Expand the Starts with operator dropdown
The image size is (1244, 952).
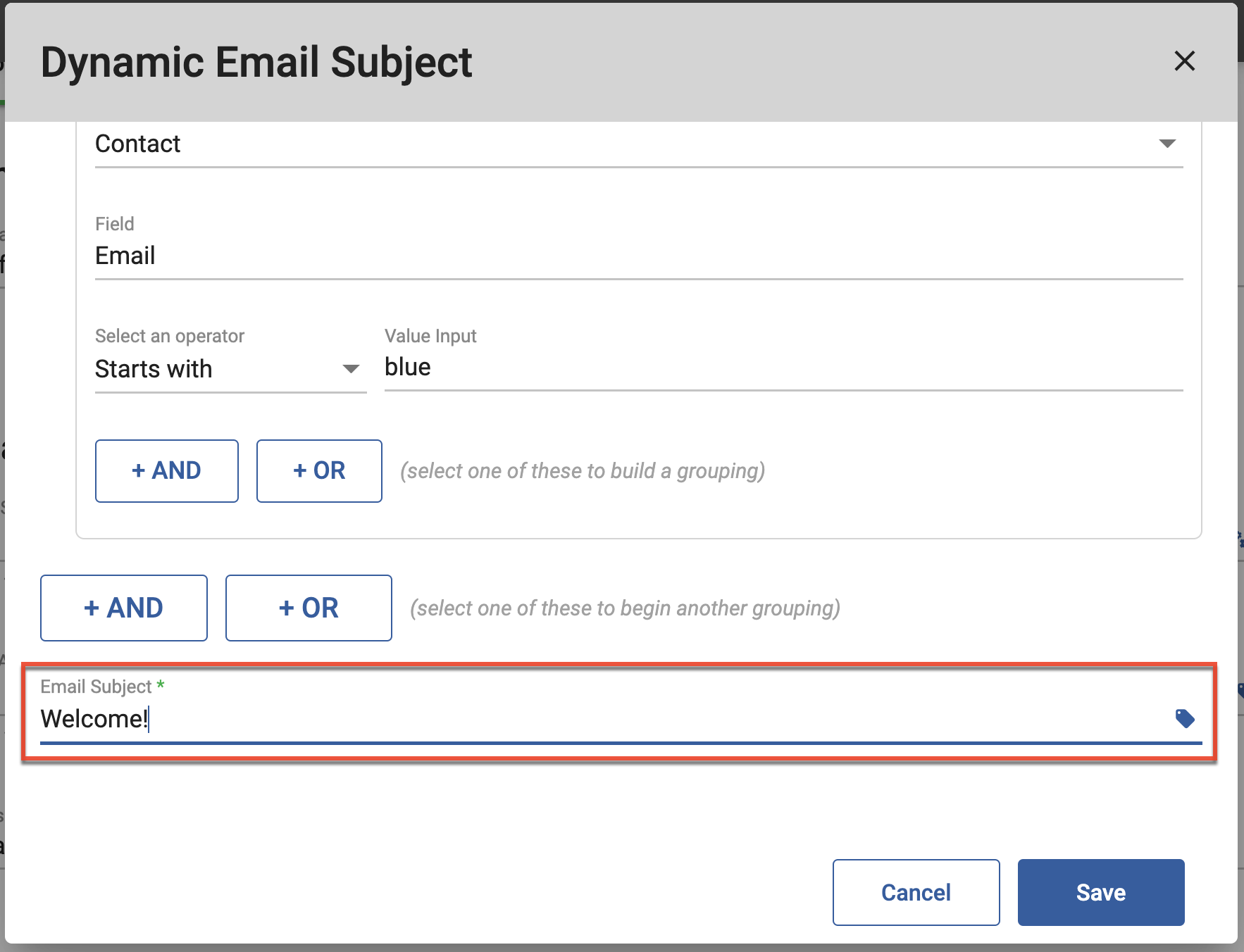[x=230, y=370]
